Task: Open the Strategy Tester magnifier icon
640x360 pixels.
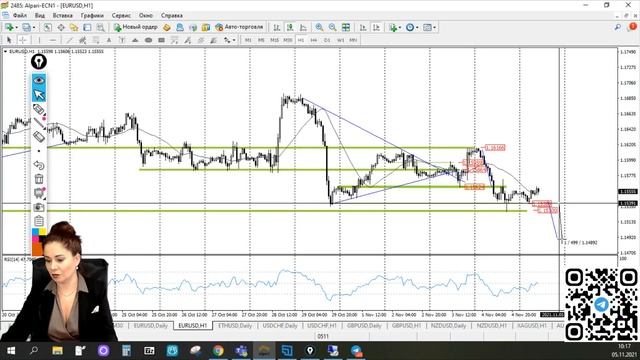Action: 100,27
